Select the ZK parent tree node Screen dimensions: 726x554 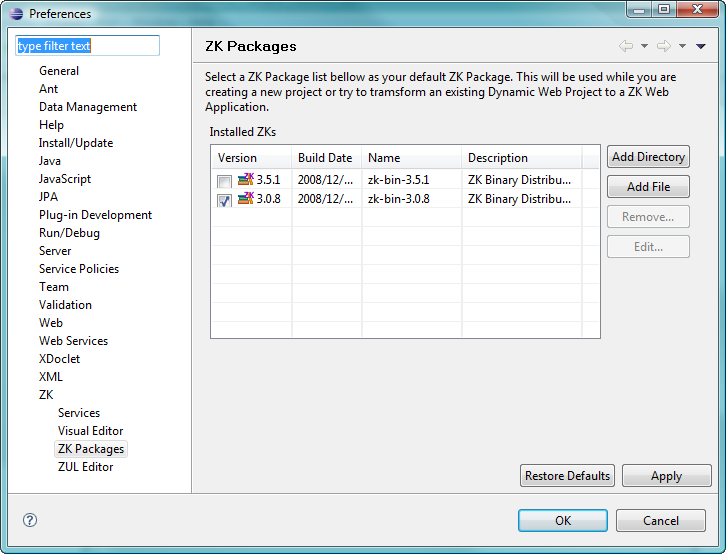click(46, 395)
